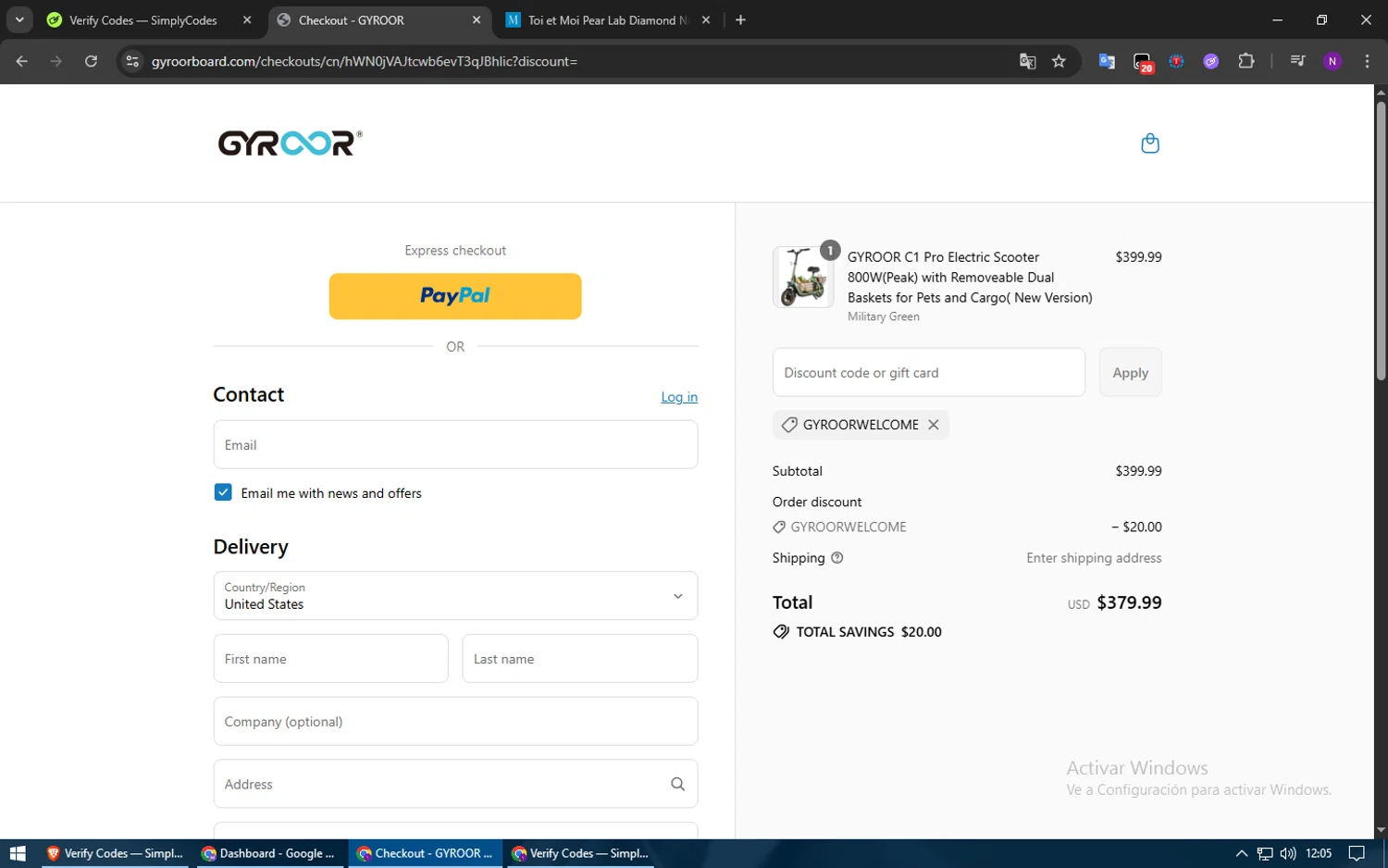View site information icon in address bar
Image resolution: width=1388 pixels, height=868 pixels.
pyautogui.click(x=132, y=61)
